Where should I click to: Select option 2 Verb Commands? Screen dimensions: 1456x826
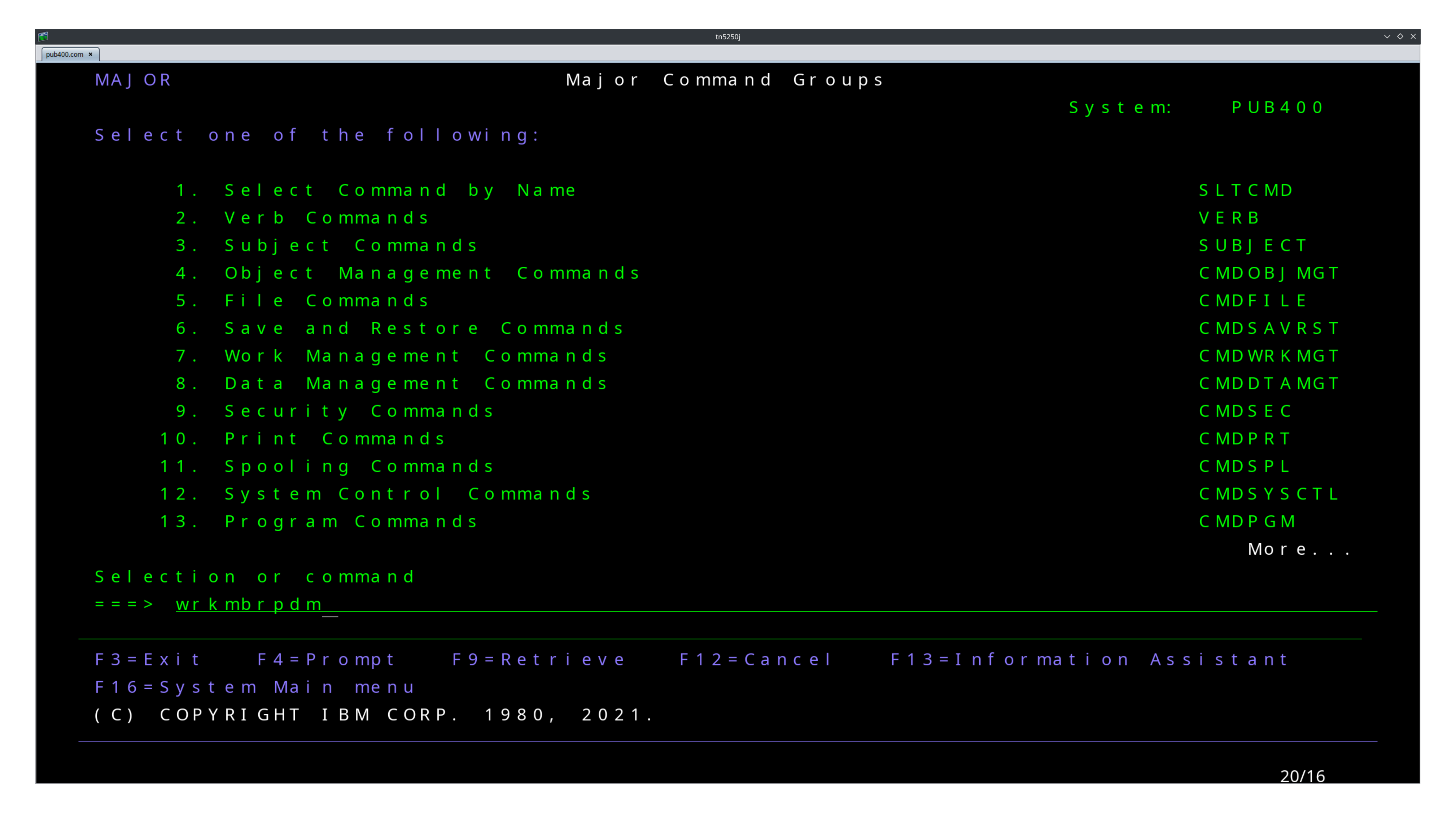coord(302,218)
